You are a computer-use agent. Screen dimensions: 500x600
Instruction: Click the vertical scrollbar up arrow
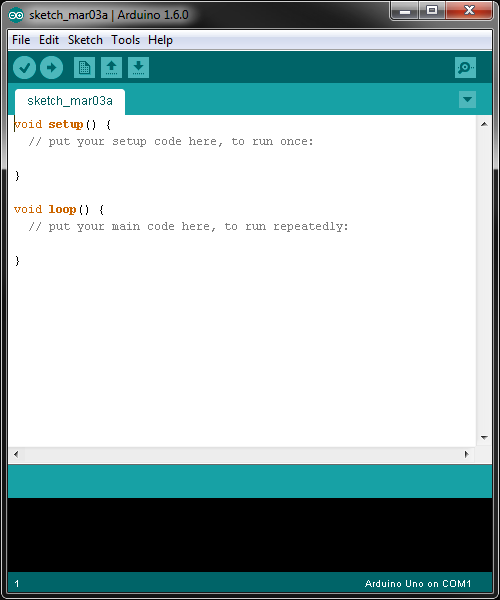pos(484,124)
